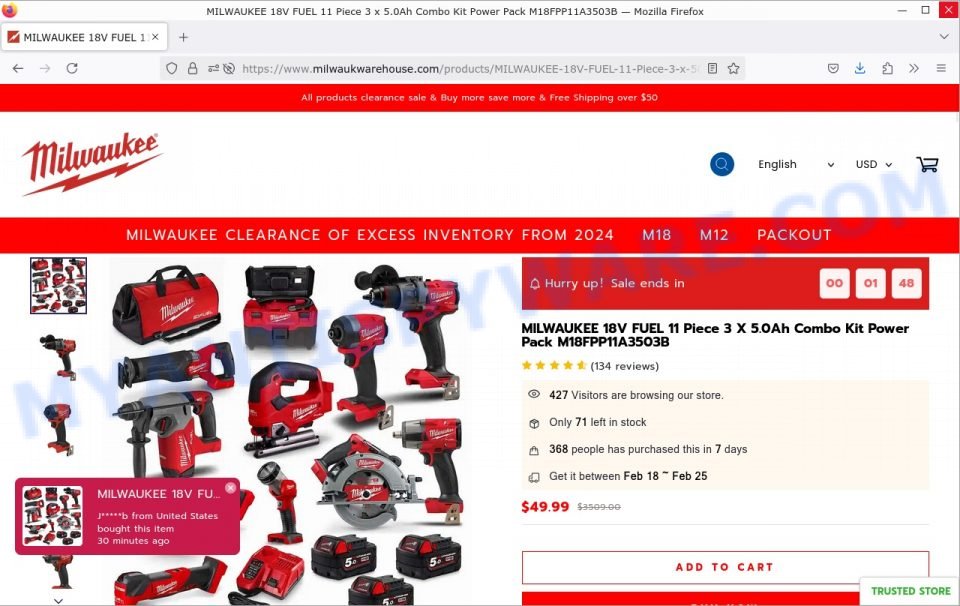Open the shopping cart icon
The width and height of the screenshot is (960, 606).
[x=927, y=164]
